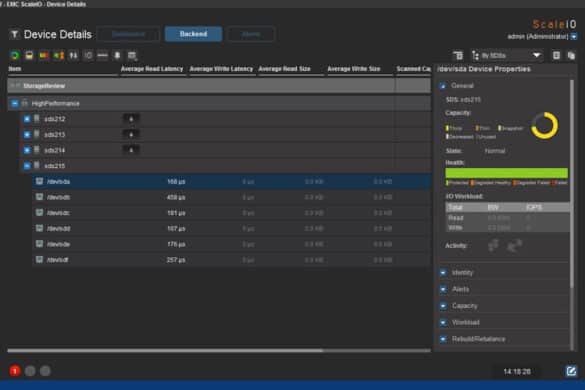The width and height of the screenshot is (585, 390).
Task: Click the gray circle toolbar icon
Action: point(88,56)
